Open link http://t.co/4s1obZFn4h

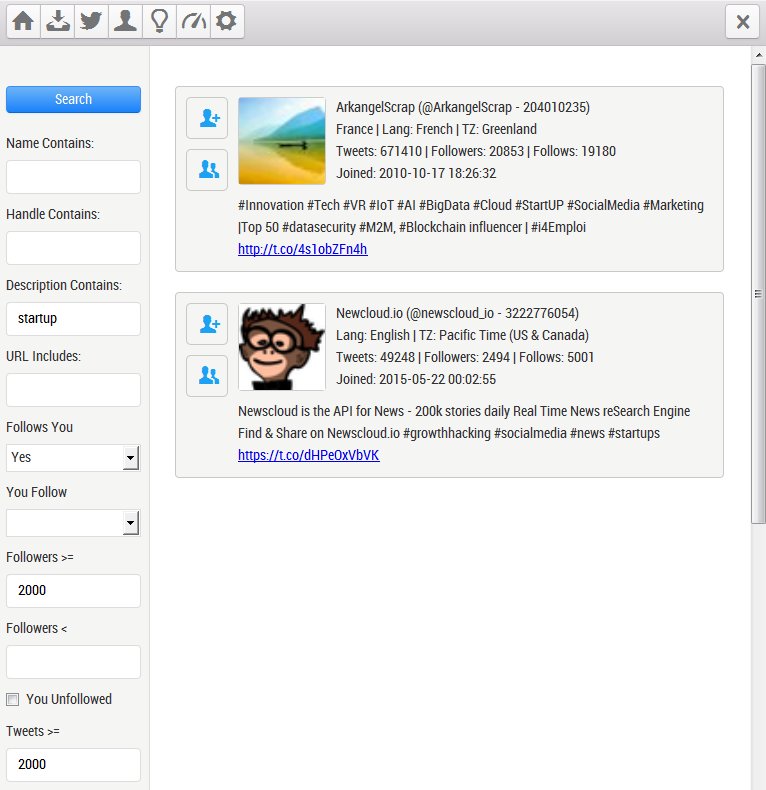[303, 249]
